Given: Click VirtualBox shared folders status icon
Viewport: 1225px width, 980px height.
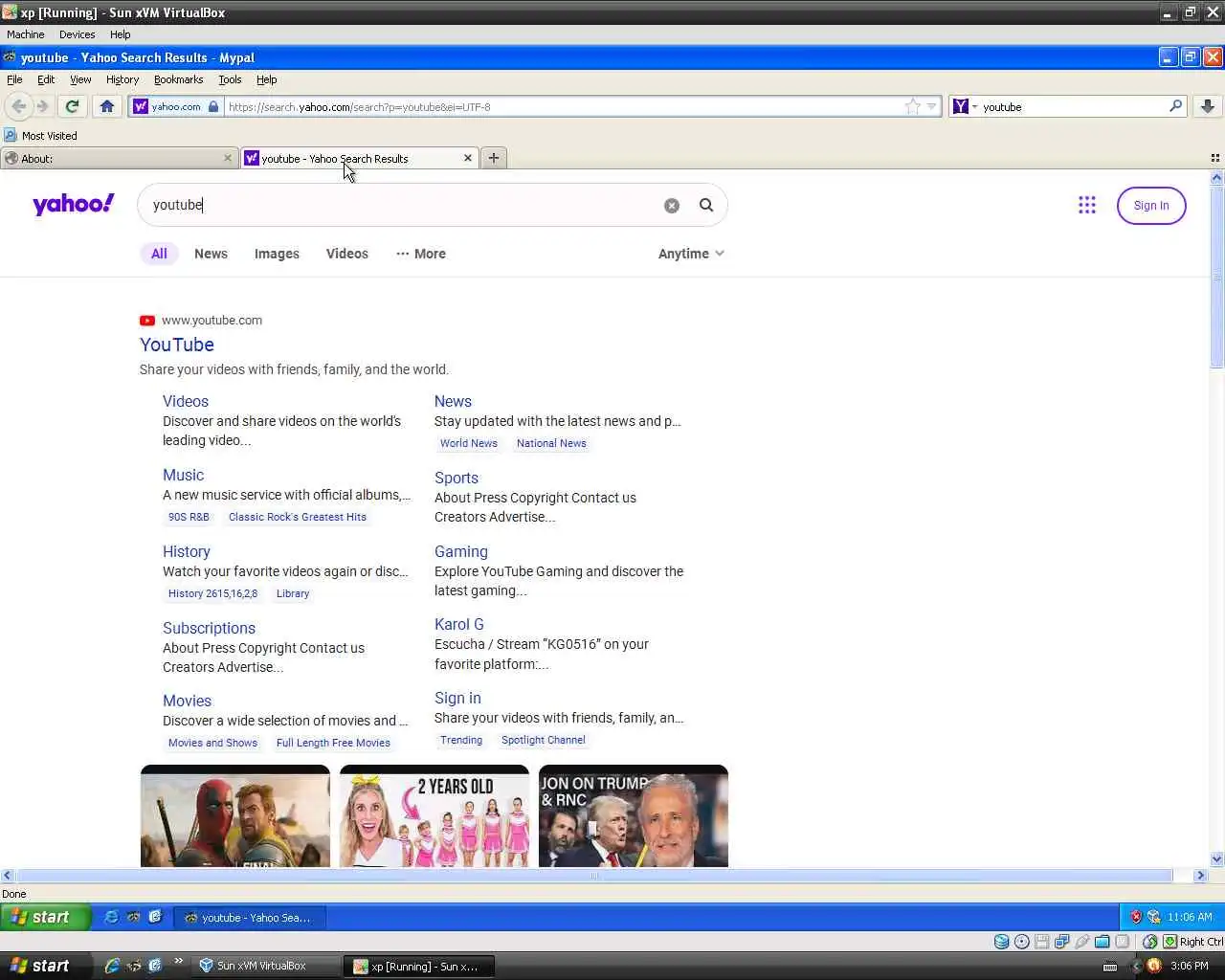Looking at the screenshot, I should tap(1102, 942).
